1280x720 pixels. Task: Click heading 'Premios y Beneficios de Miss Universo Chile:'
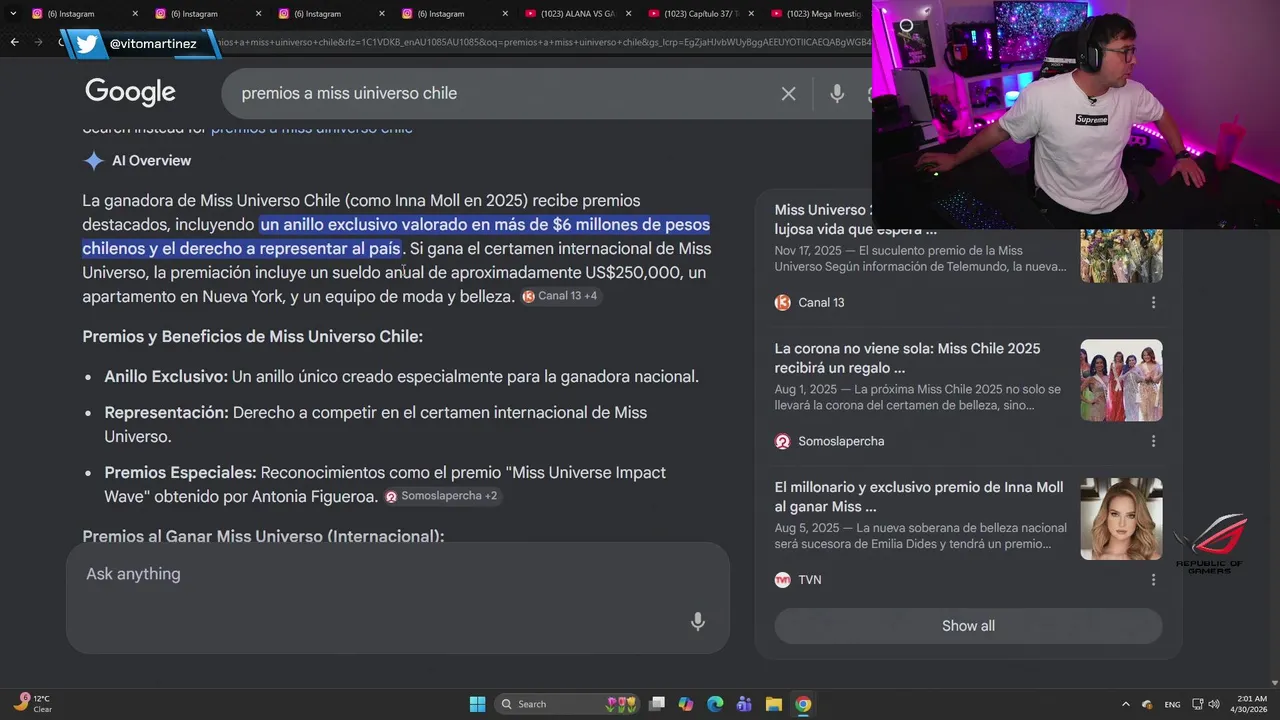(252, 337)
